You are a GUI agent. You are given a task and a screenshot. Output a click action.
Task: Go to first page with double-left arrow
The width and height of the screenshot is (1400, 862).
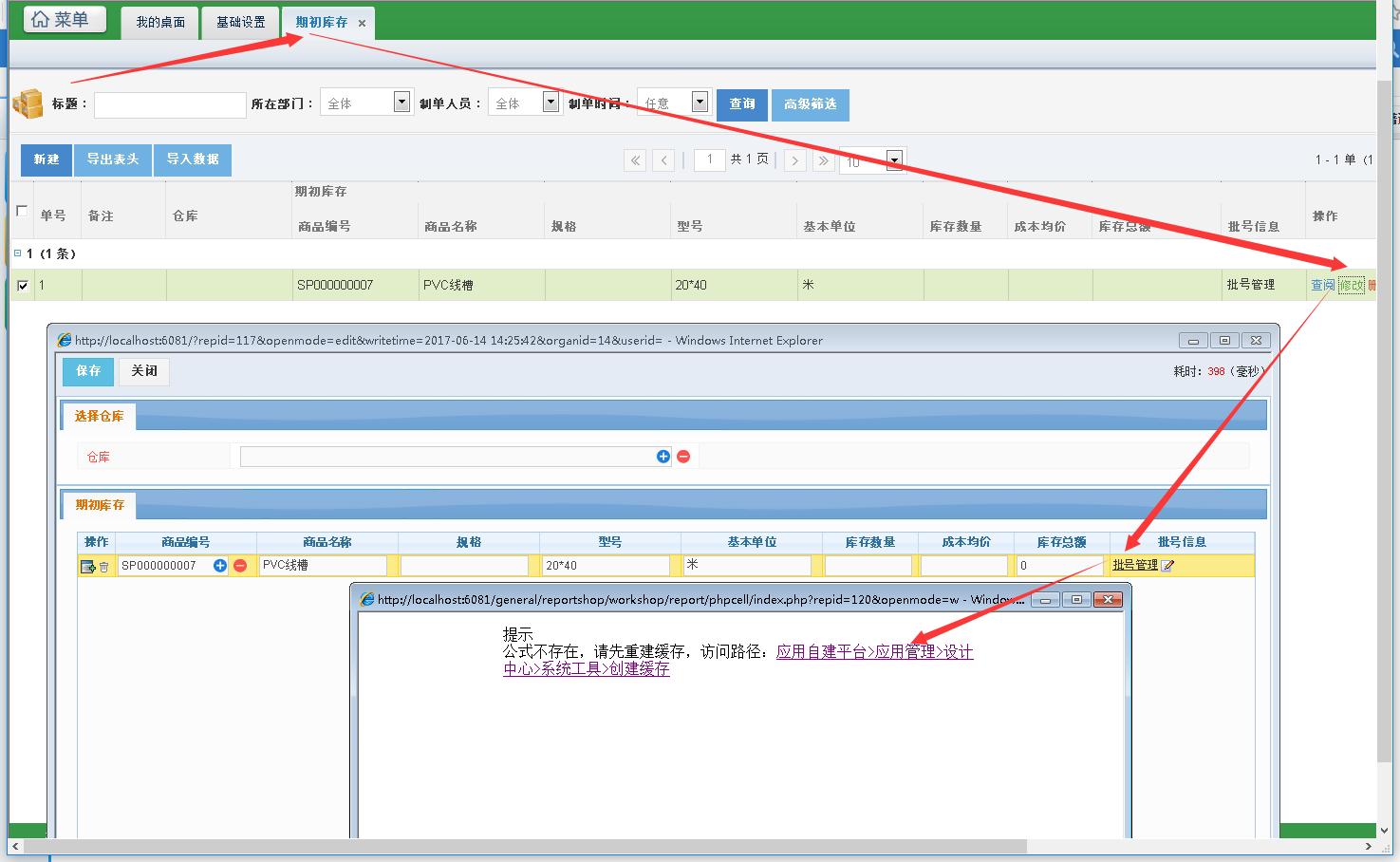(636, 160)
